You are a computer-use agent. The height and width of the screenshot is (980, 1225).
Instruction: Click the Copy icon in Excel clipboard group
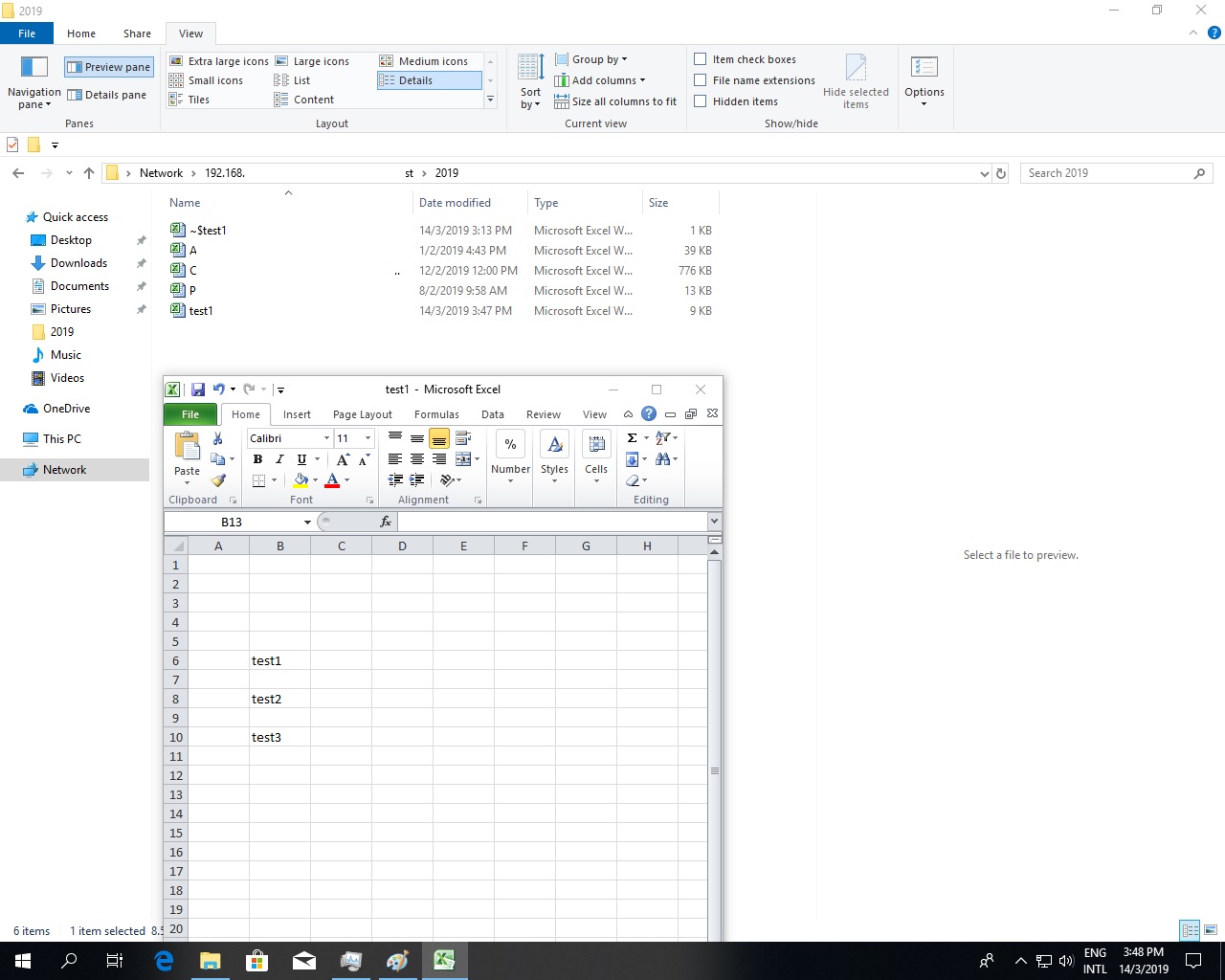[218, 459]
